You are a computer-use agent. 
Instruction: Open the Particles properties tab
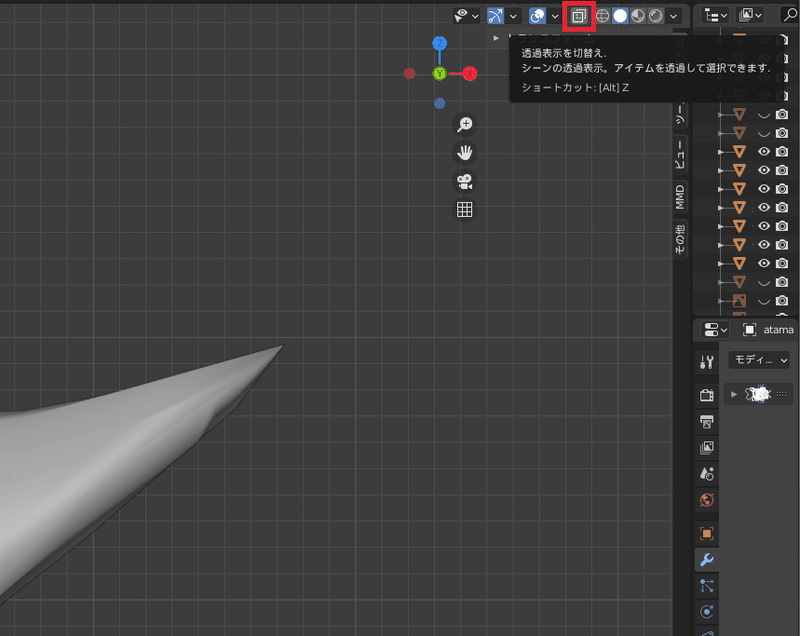(x=707, y=586)
